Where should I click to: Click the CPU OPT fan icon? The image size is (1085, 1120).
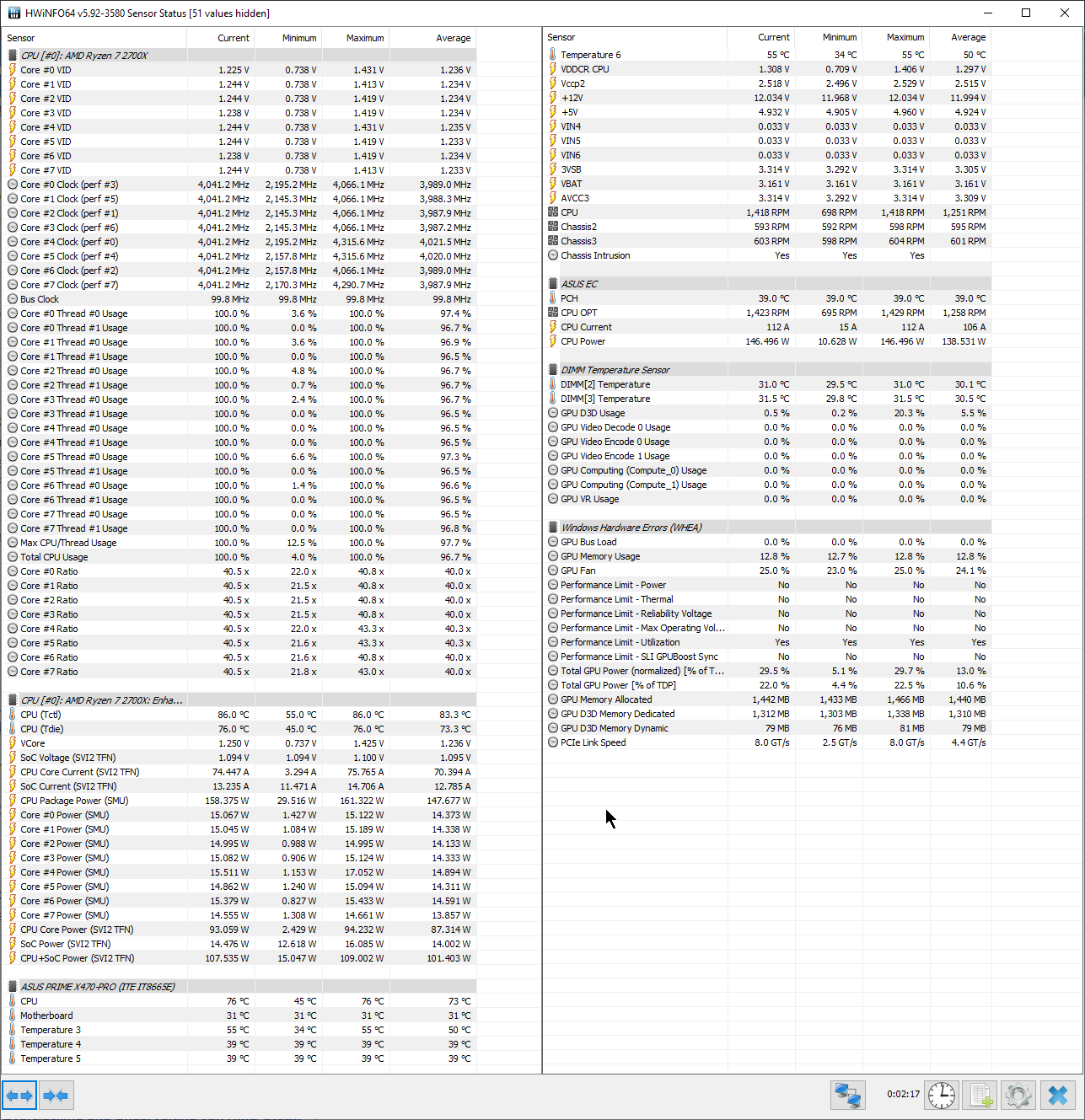(x=553, y=313)
